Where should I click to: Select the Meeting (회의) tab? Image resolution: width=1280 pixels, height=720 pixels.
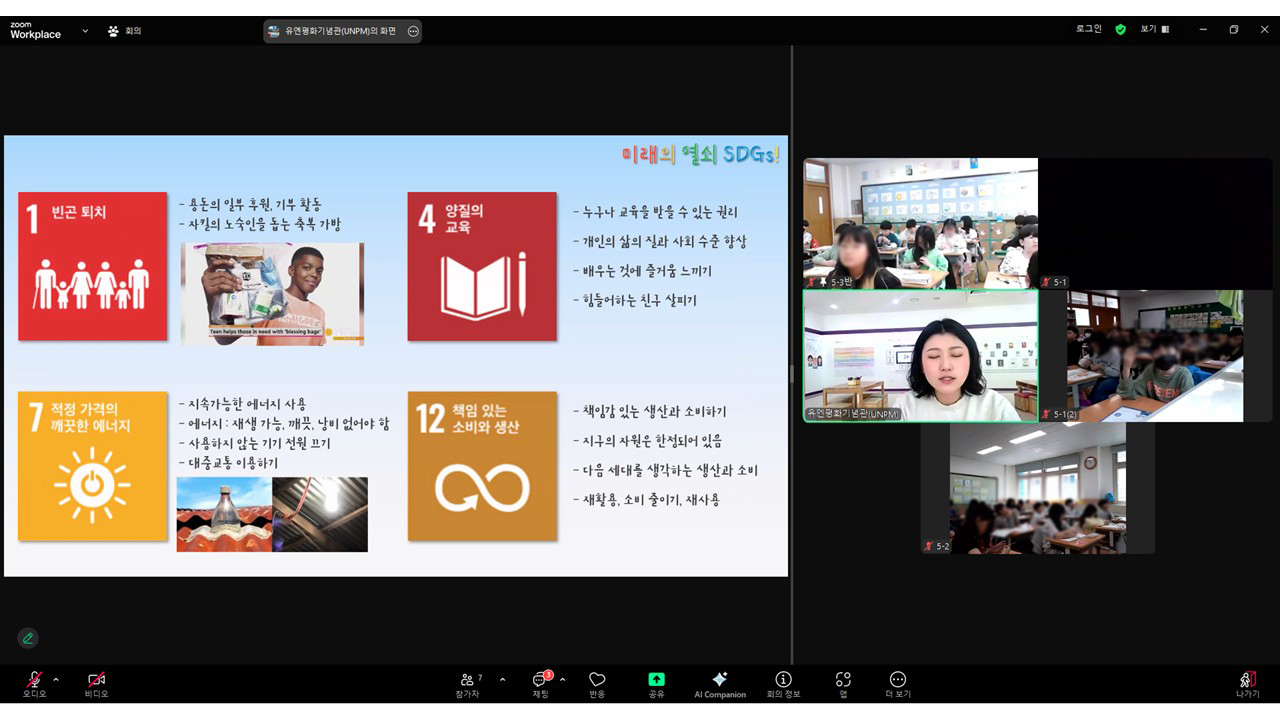pos(126,31)
